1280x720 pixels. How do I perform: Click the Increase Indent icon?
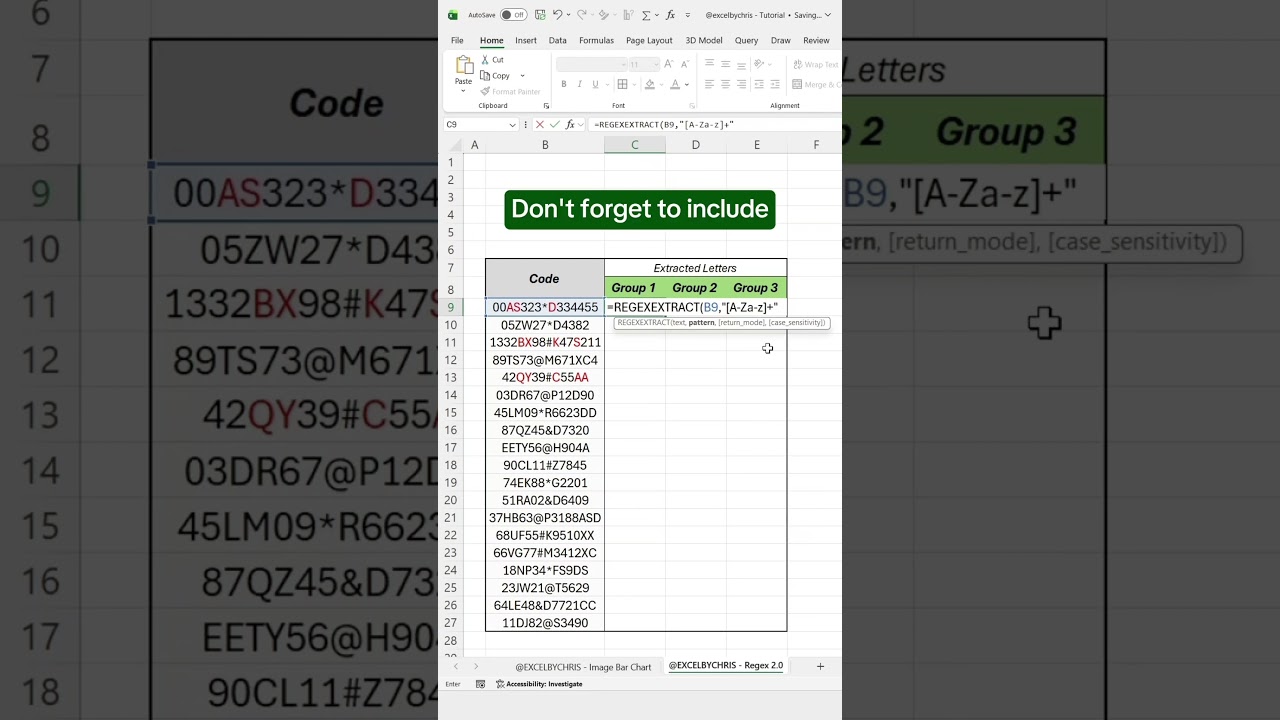[775, 85]
